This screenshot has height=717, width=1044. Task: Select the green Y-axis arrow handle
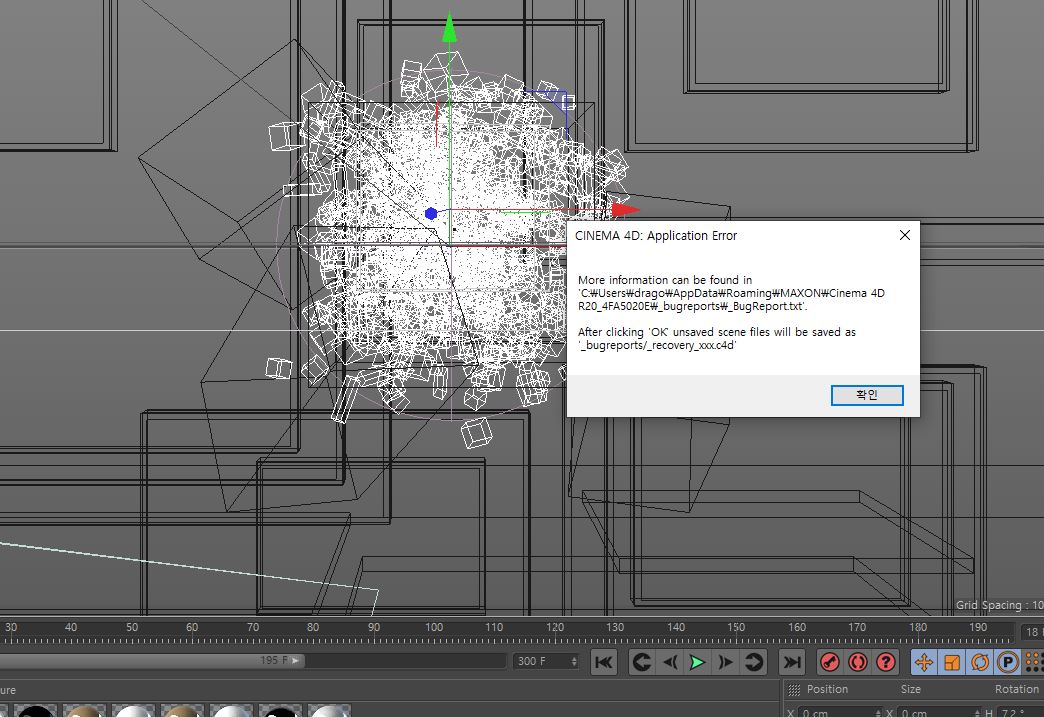click(x=450, y=28)
